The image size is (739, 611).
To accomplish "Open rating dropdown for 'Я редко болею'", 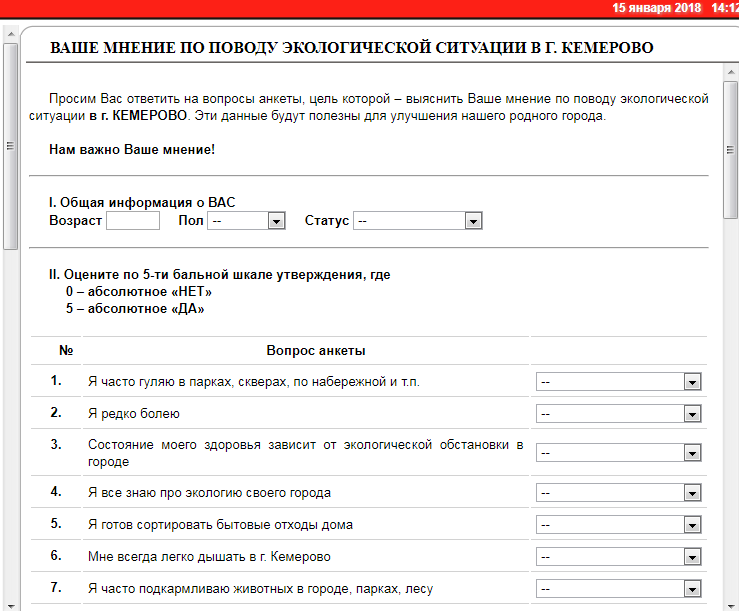I will 618,414.
